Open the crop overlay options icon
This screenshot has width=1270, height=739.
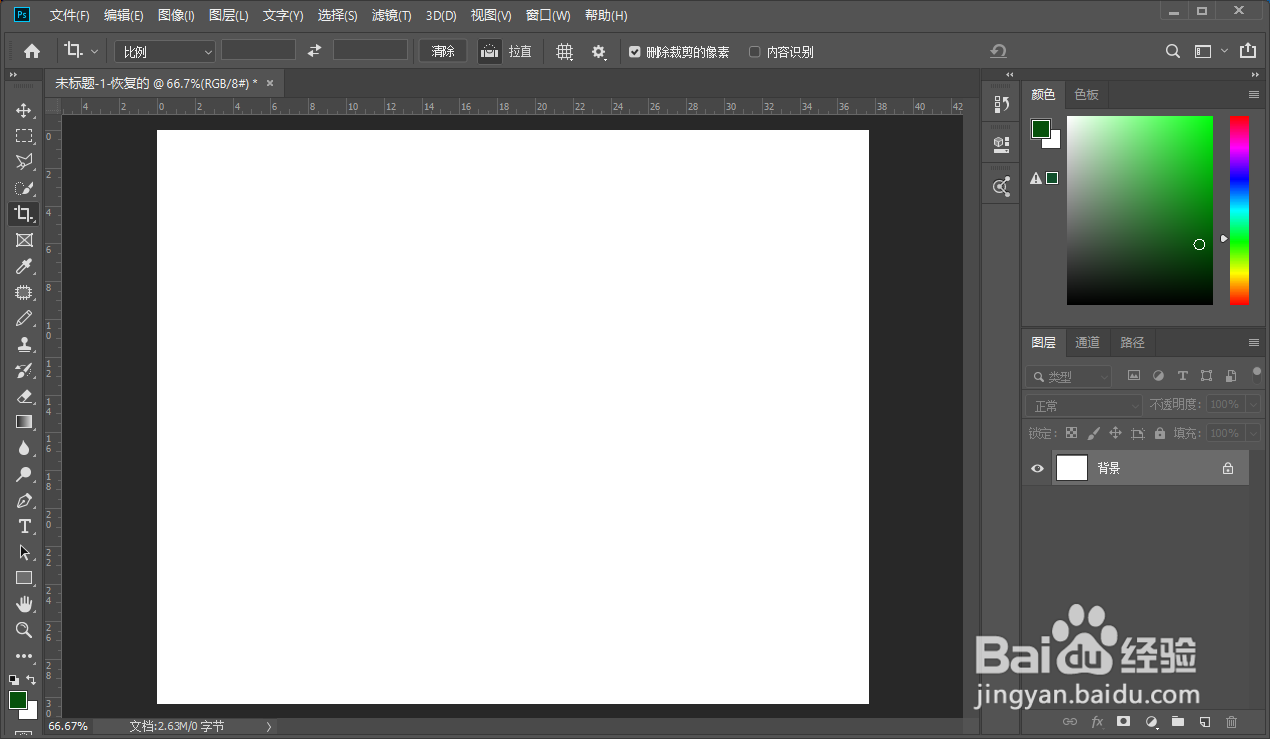coord(564,51)
